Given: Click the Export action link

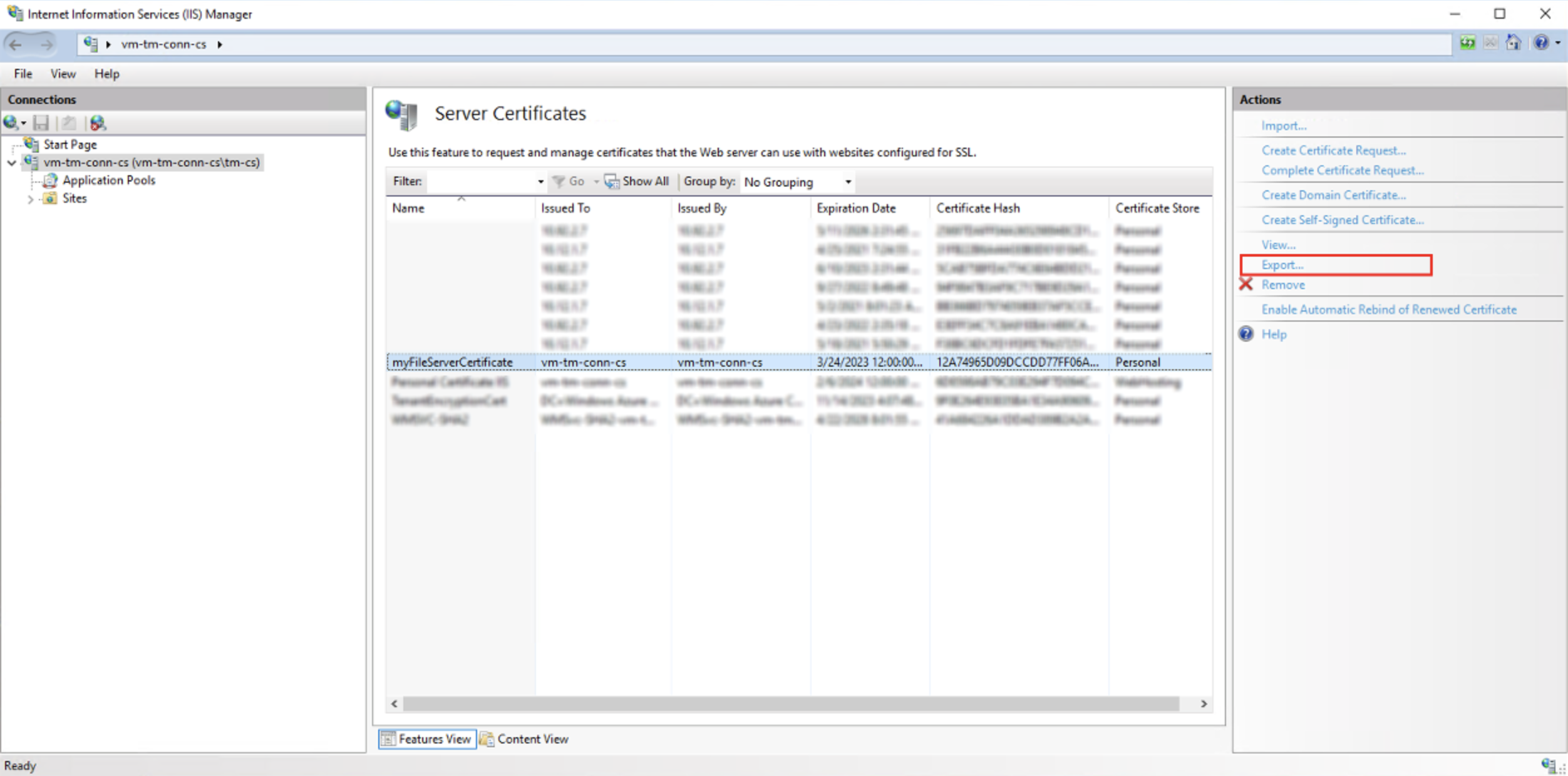Looking at the screenshot, I should (x=1282, y=265).
